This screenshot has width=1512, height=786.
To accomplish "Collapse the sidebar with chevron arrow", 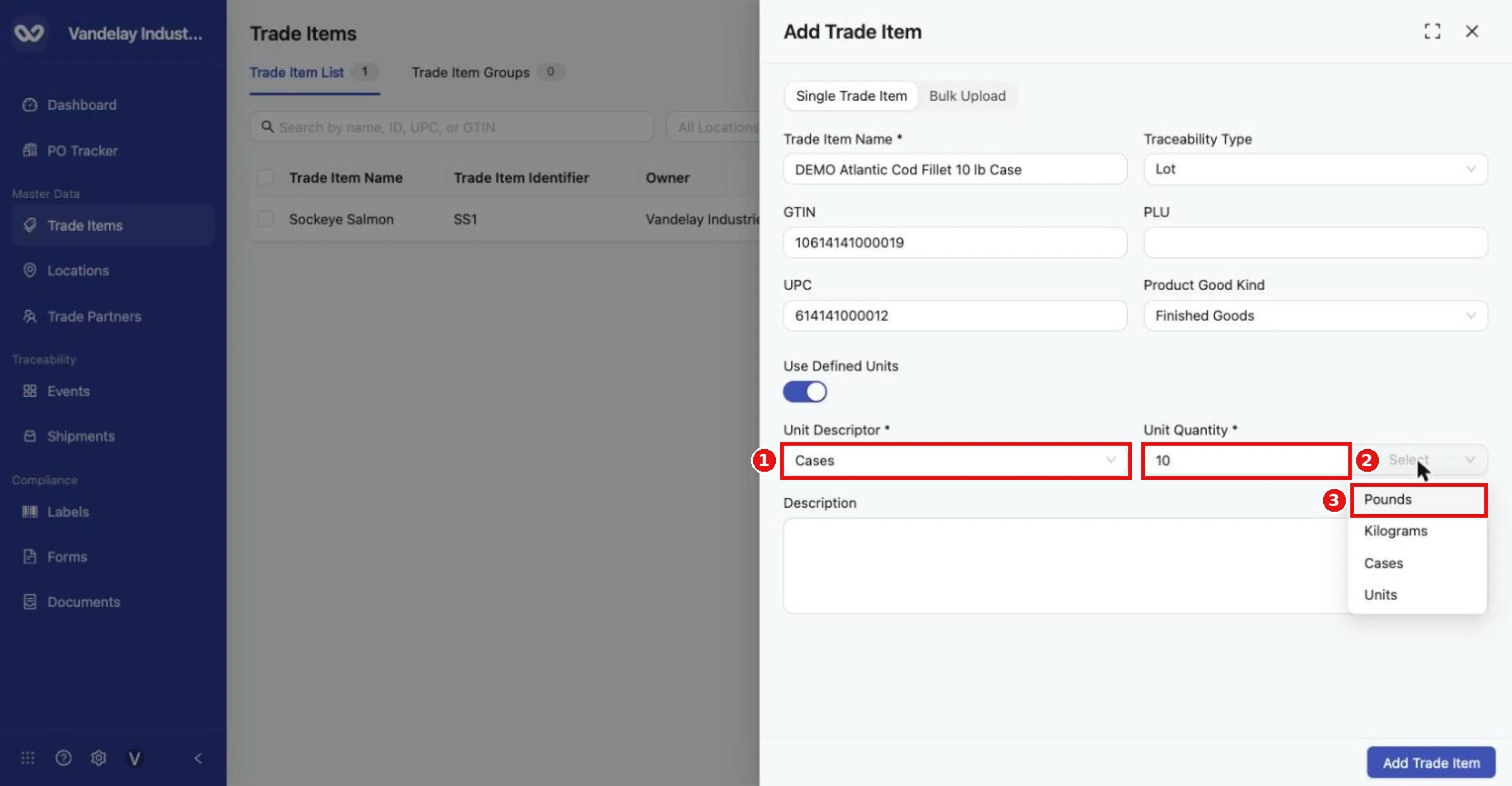I will coord(198,758).
